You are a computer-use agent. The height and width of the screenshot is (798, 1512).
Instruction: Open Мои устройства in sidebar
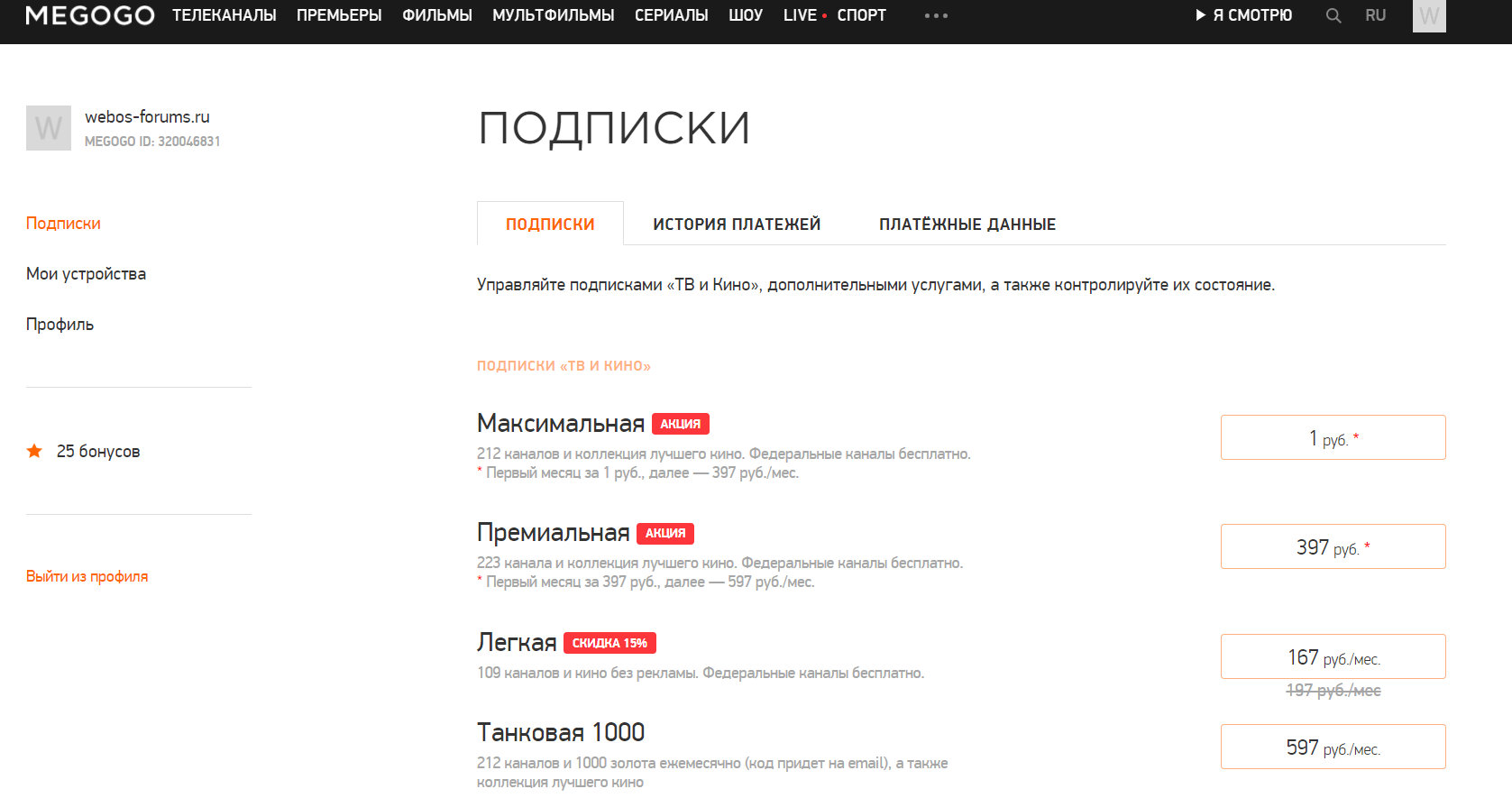[86, 273]
